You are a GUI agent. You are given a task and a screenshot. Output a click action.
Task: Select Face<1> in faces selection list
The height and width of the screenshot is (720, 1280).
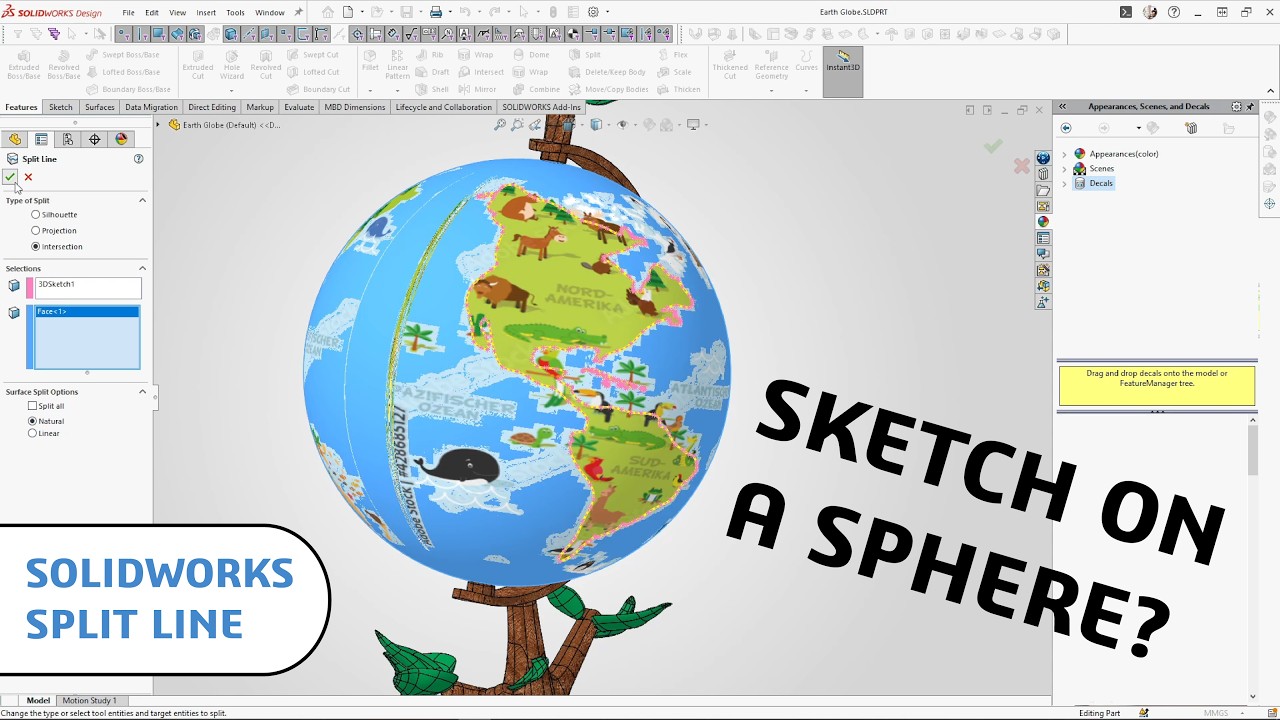[x=87, y=312]
